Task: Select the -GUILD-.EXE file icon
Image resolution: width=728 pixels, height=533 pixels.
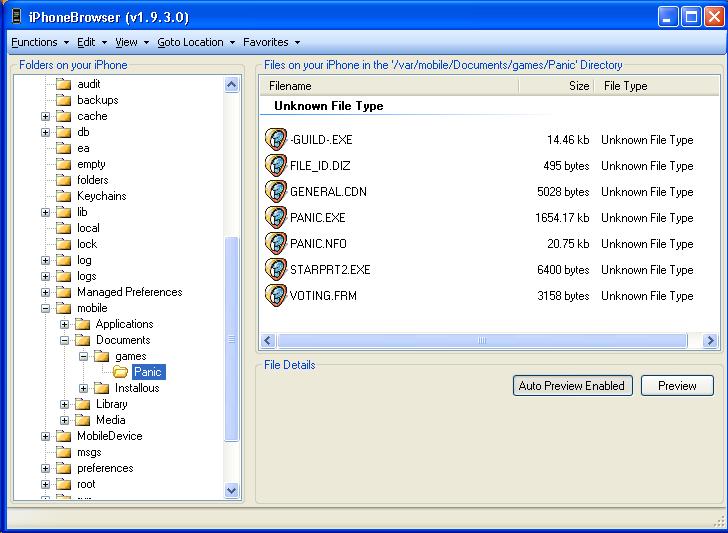Action: (276, 140)
